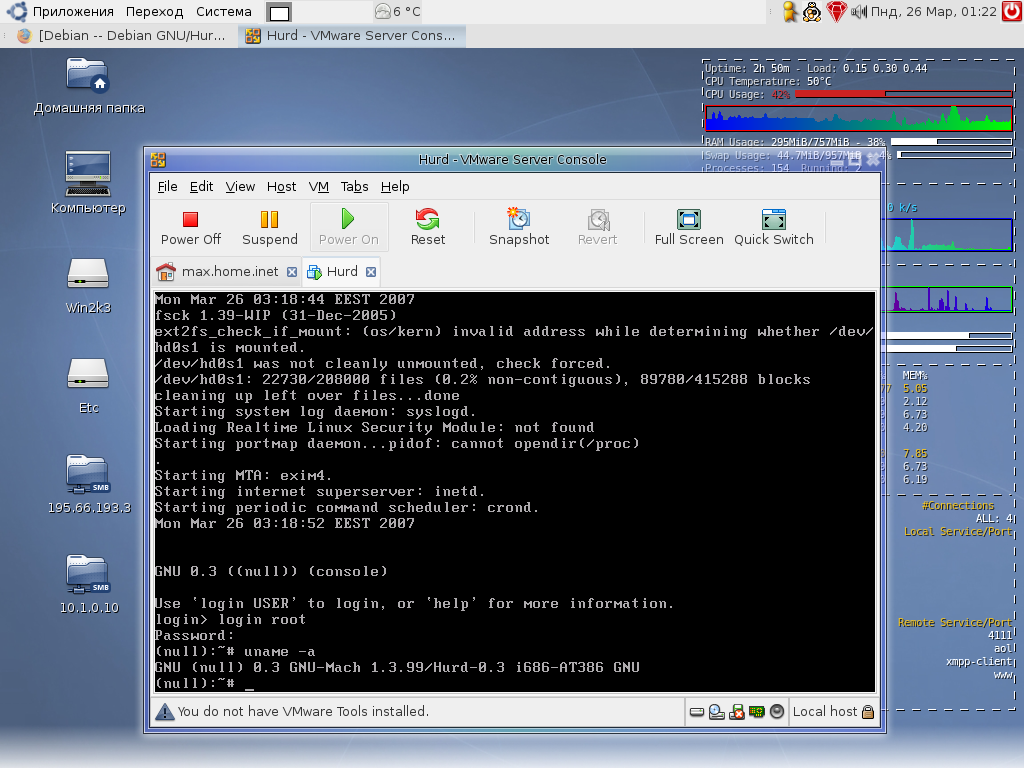Switch to the Debian GNU/Hurd browser window
Viewport: 1024px width, 768px height.
click(x=122, y=36)
